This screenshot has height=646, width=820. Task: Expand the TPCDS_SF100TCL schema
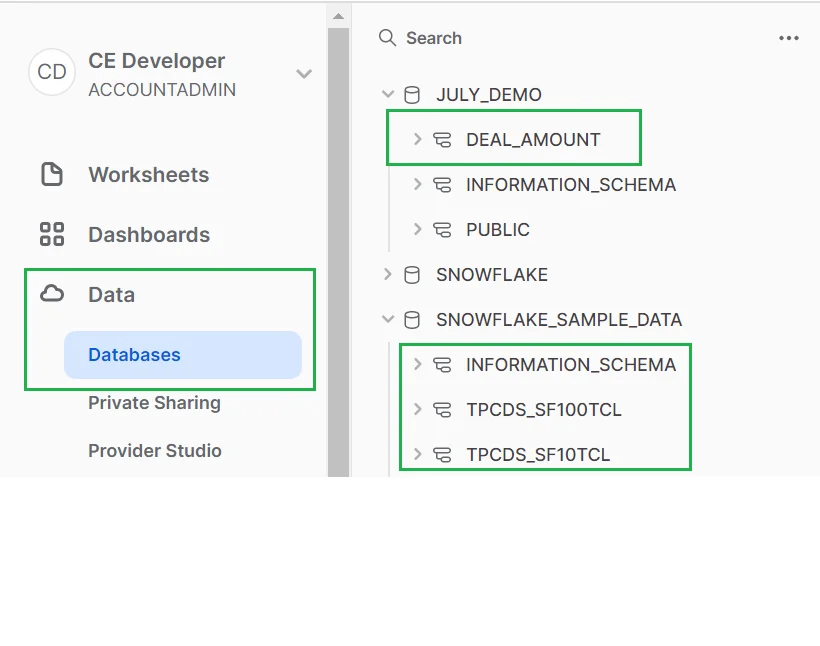tap(418, 410)
